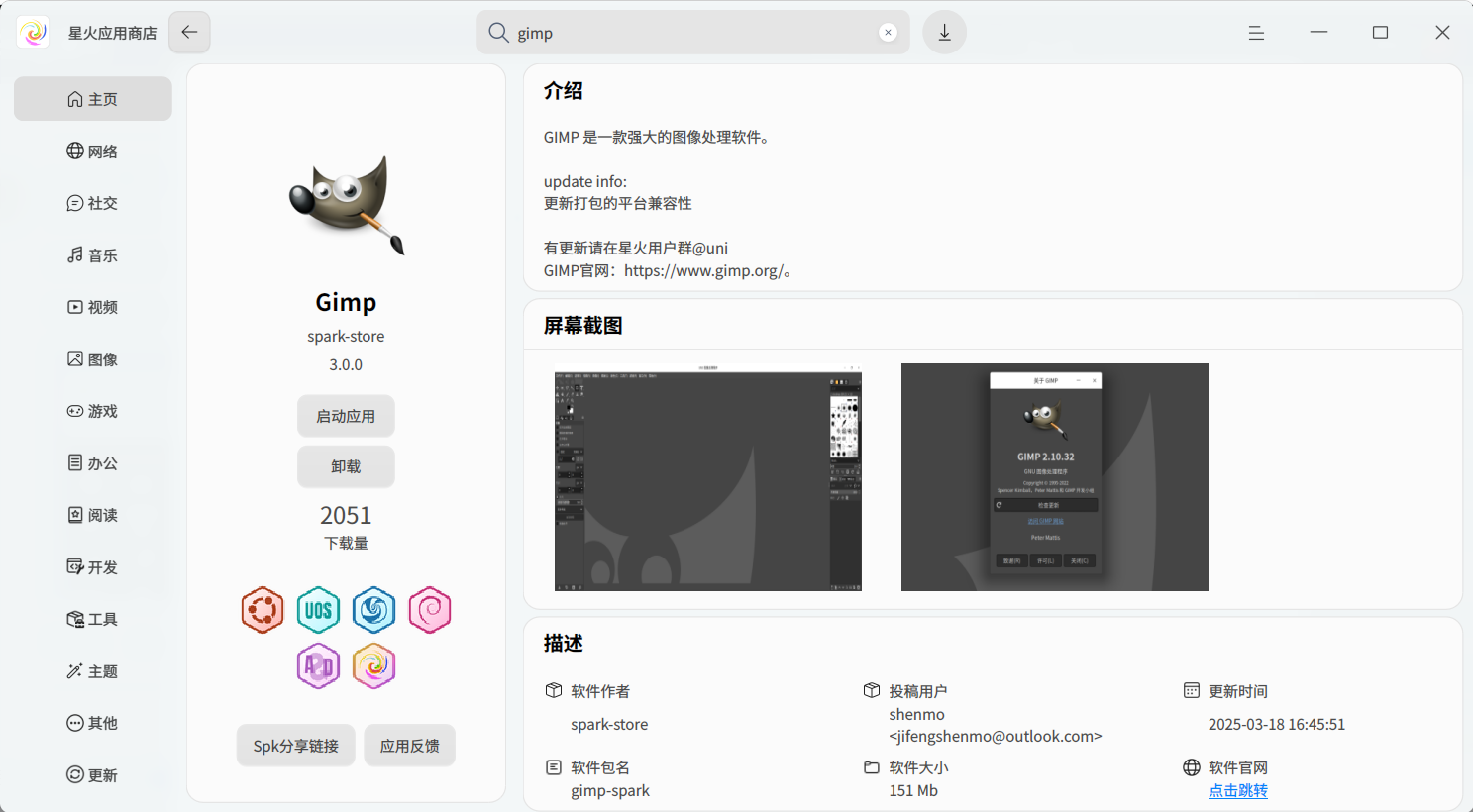Follow the 点击跳转 website link
The height and width of the screenshot is (812, 1473).
[x=1238, y=790]
